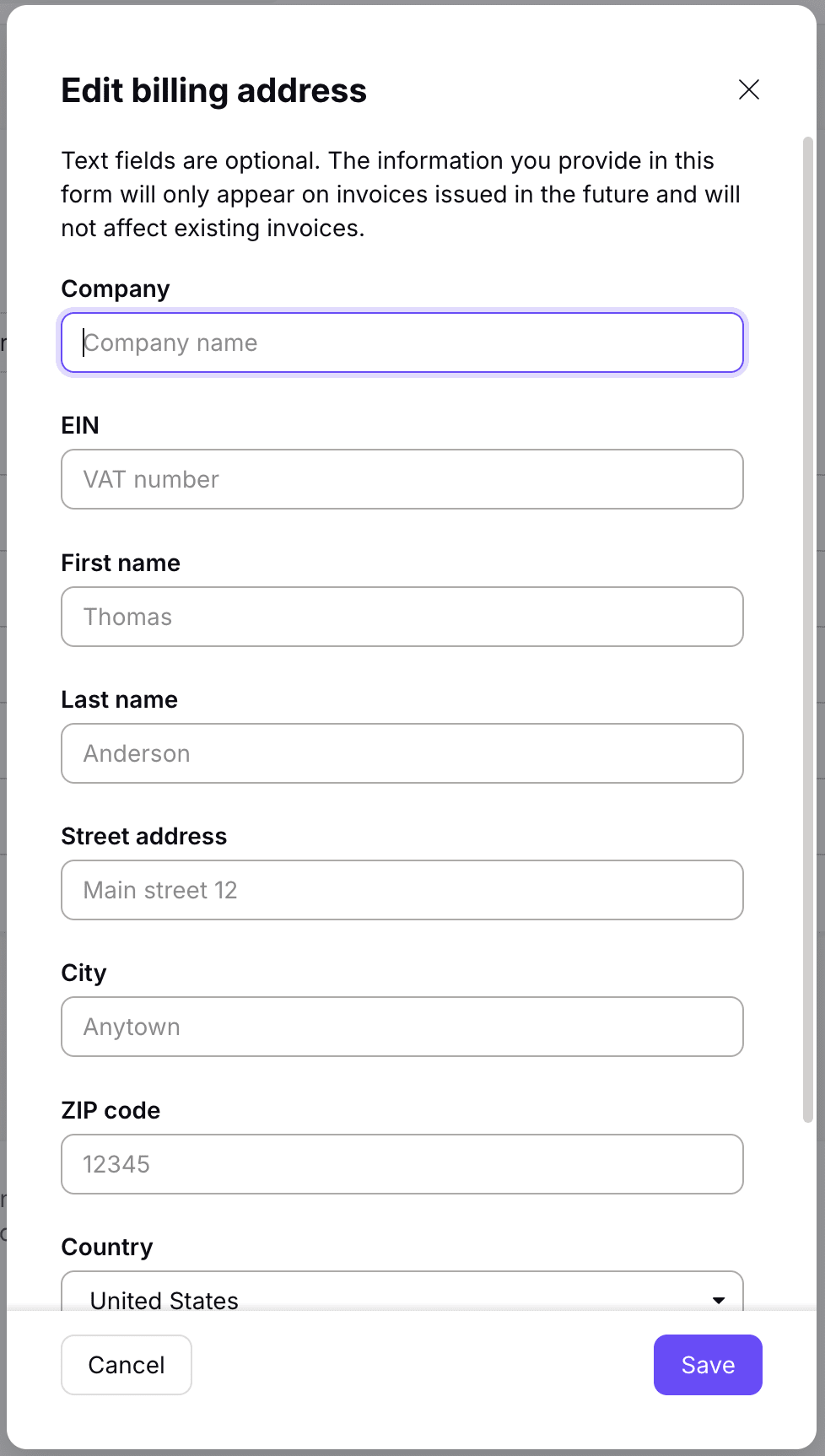Screen dimensions: 825x1456
Task: Select the ZIP code input field
Action: tap(402, 1164)
